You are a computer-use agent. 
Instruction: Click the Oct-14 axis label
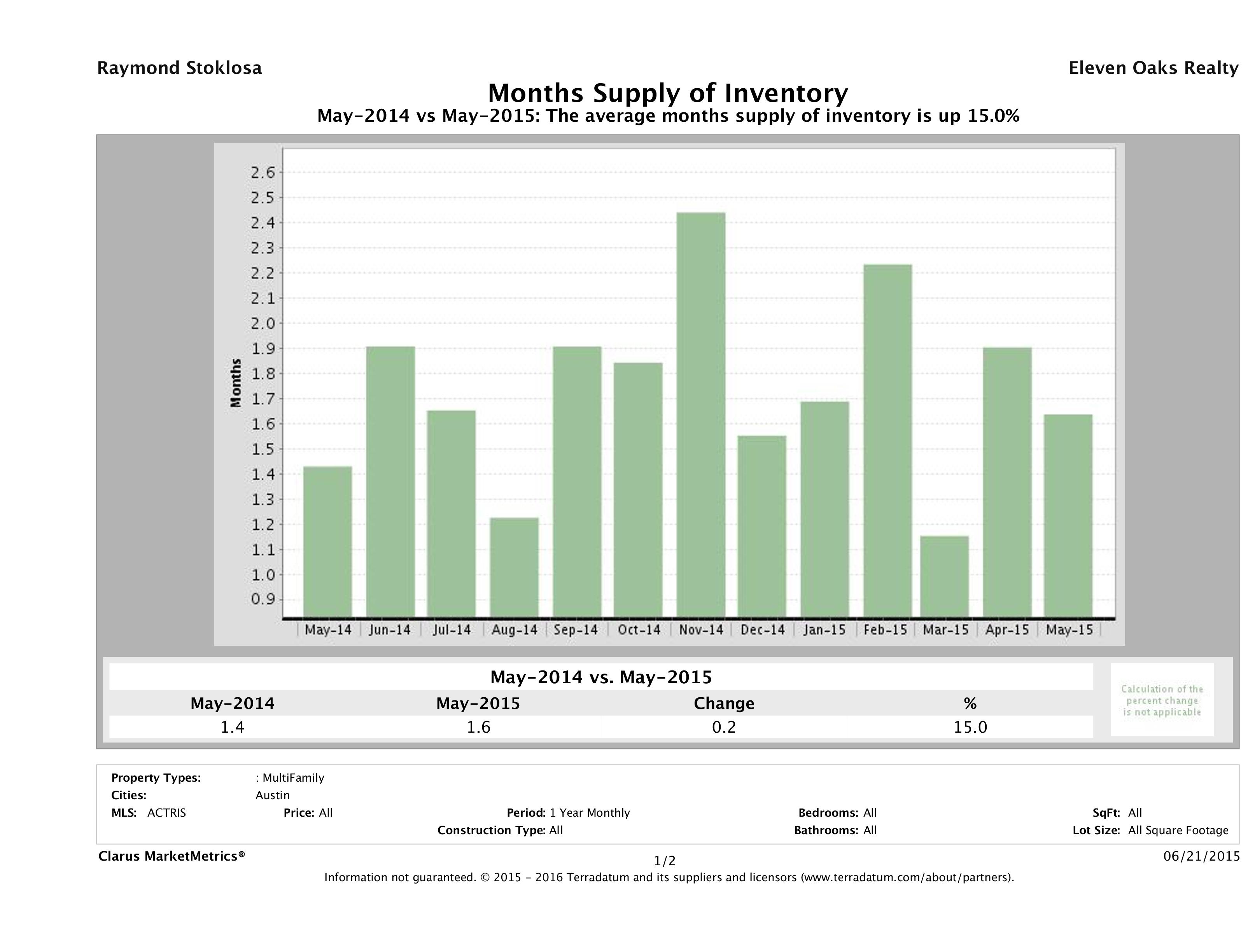640,630
